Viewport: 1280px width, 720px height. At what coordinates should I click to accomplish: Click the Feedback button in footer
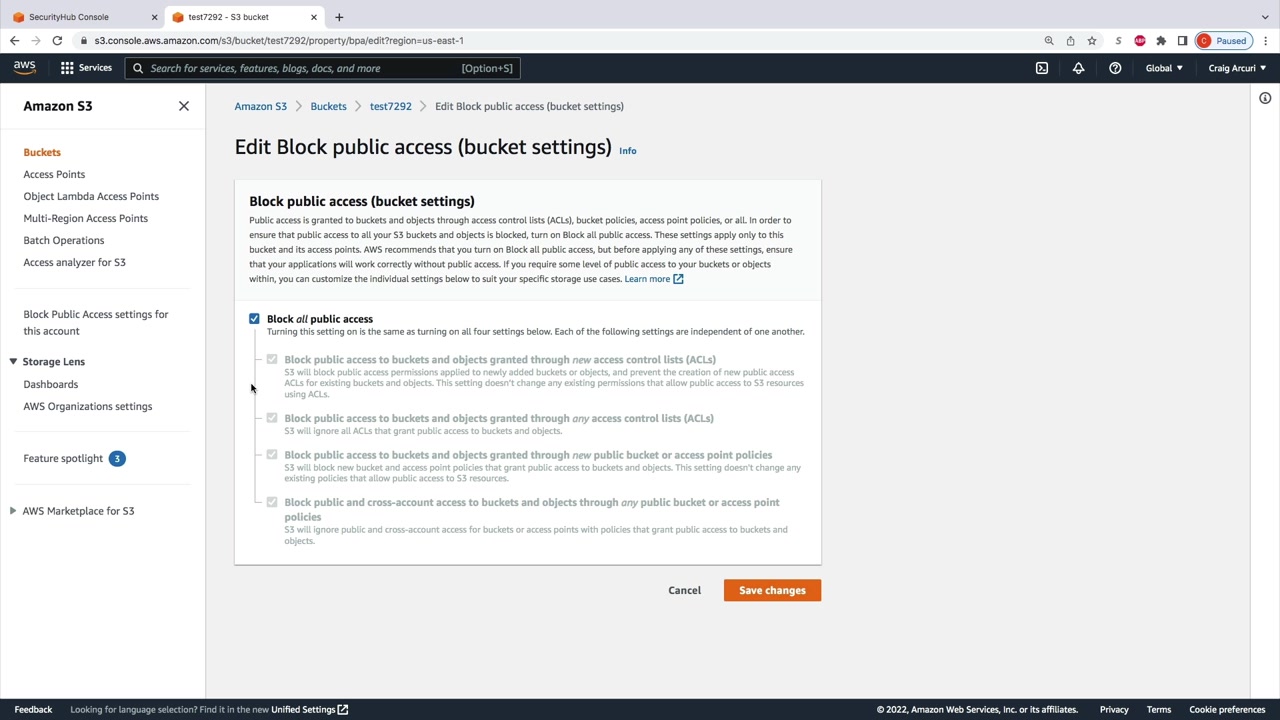33,710
